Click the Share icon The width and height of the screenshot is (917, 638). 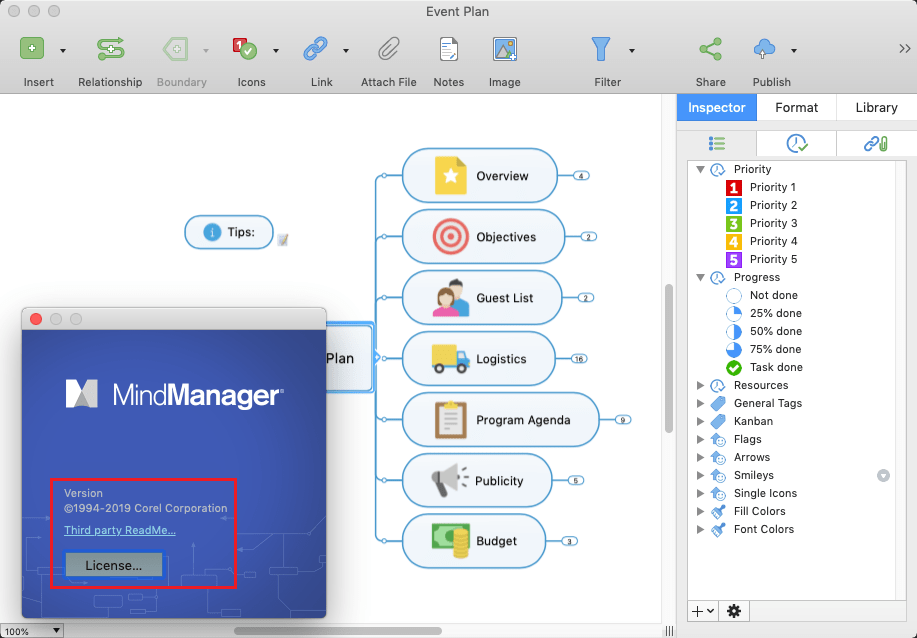tap(711, 49)
